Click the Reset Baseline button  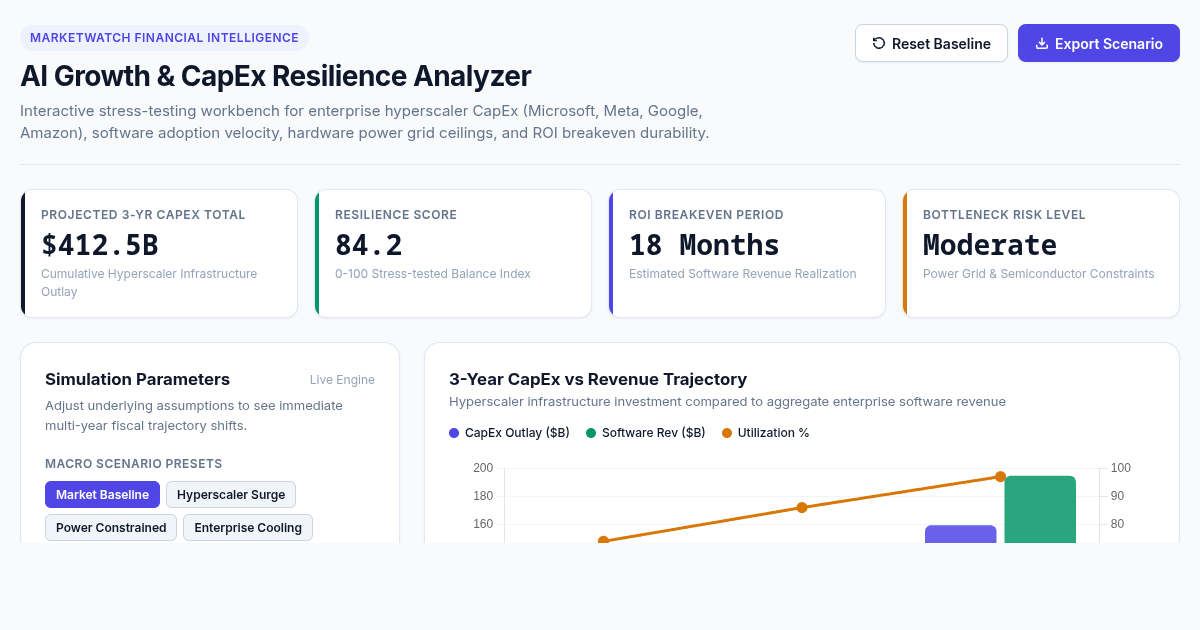point(931,43)
